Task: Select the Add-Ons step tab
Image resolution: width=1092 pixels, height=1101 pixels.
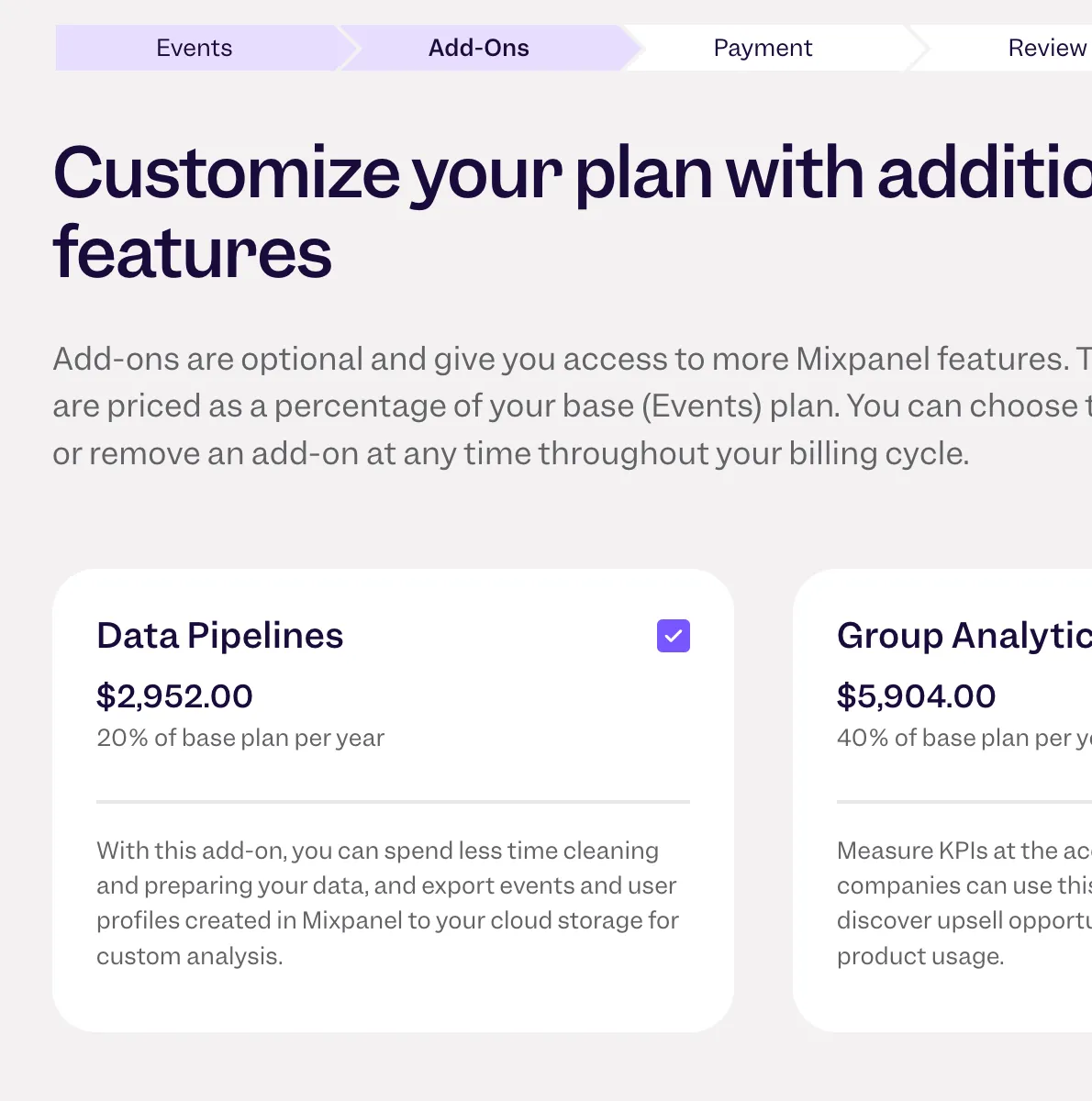Action: (478, 48)
